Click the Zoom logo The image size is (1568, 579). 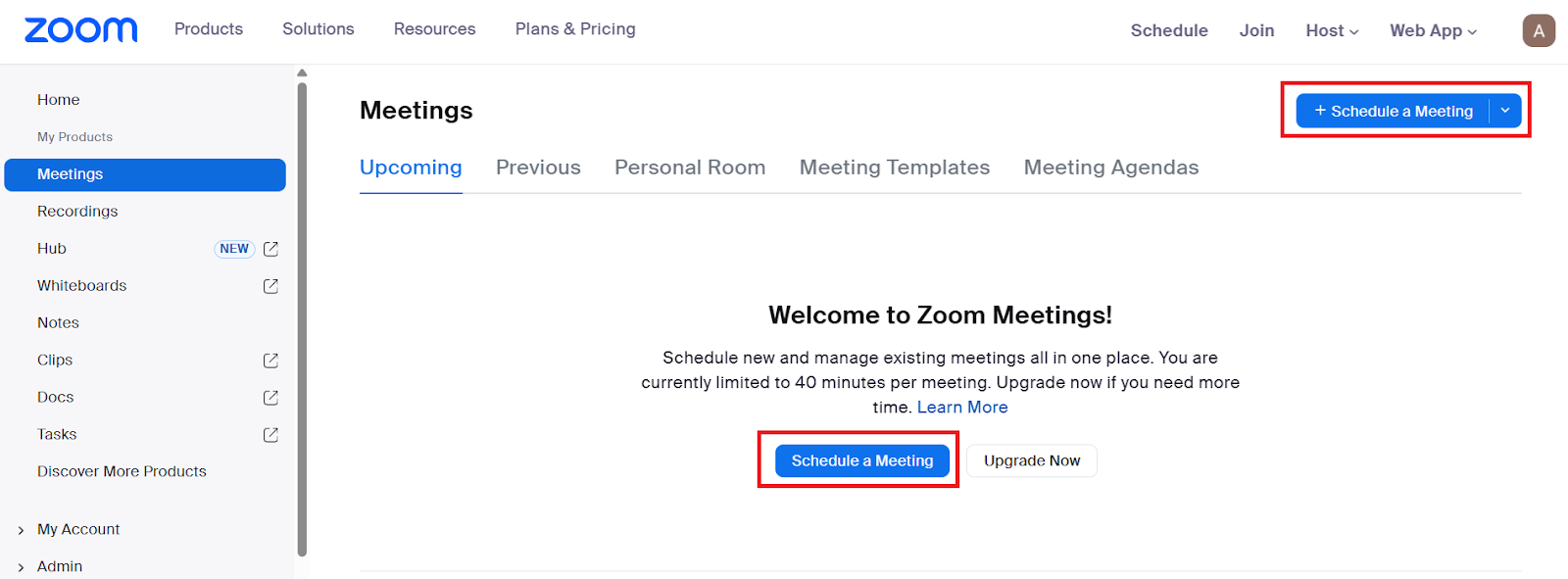click(80, 30)
